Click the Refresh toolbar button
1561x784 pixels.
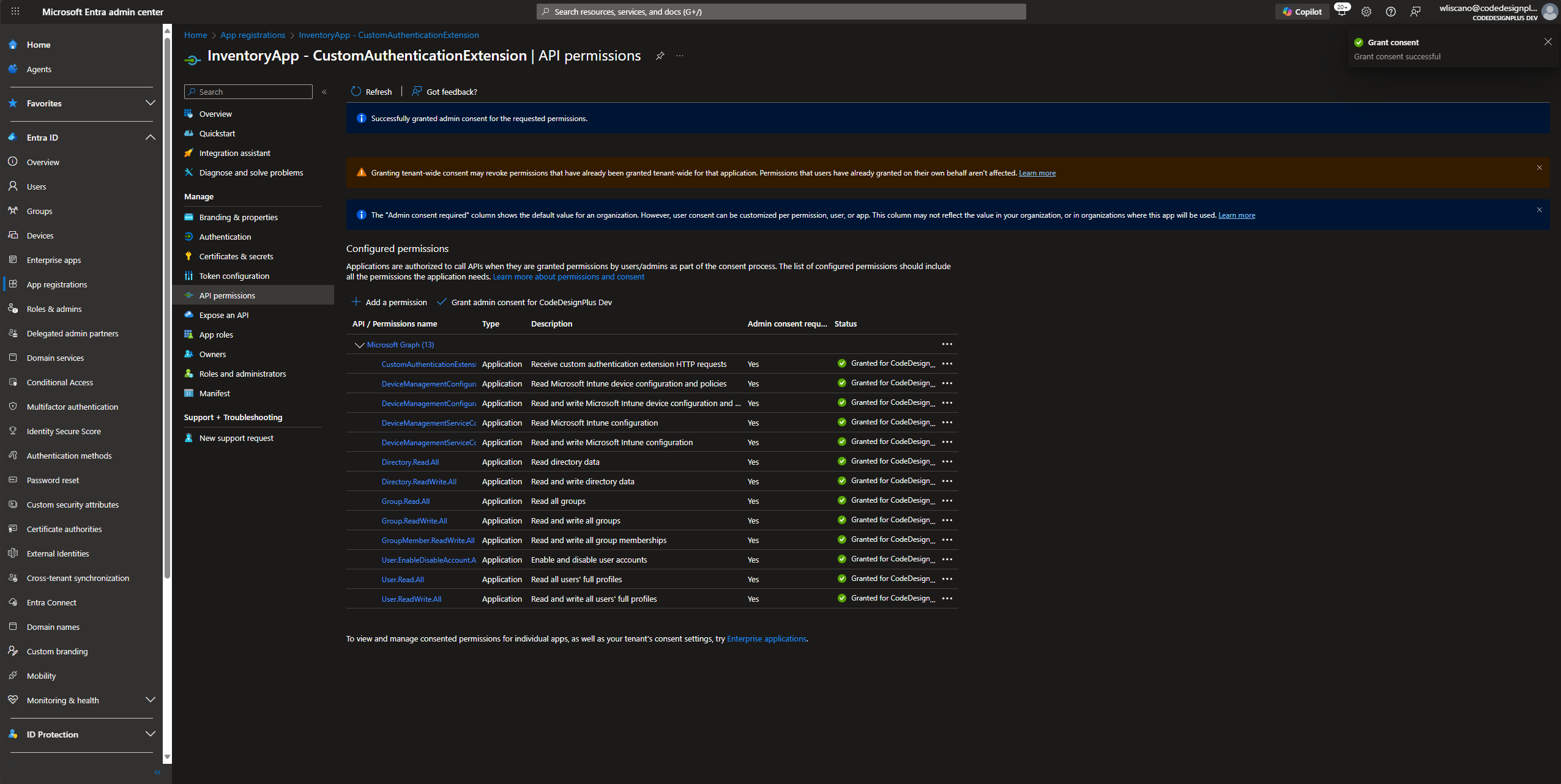point(371,92)
